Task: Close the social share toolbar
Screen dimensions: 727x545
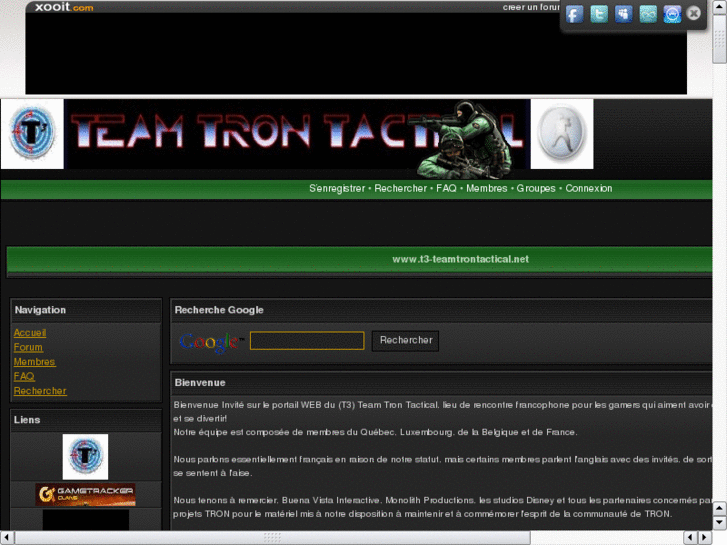Action: click(694, 13)
